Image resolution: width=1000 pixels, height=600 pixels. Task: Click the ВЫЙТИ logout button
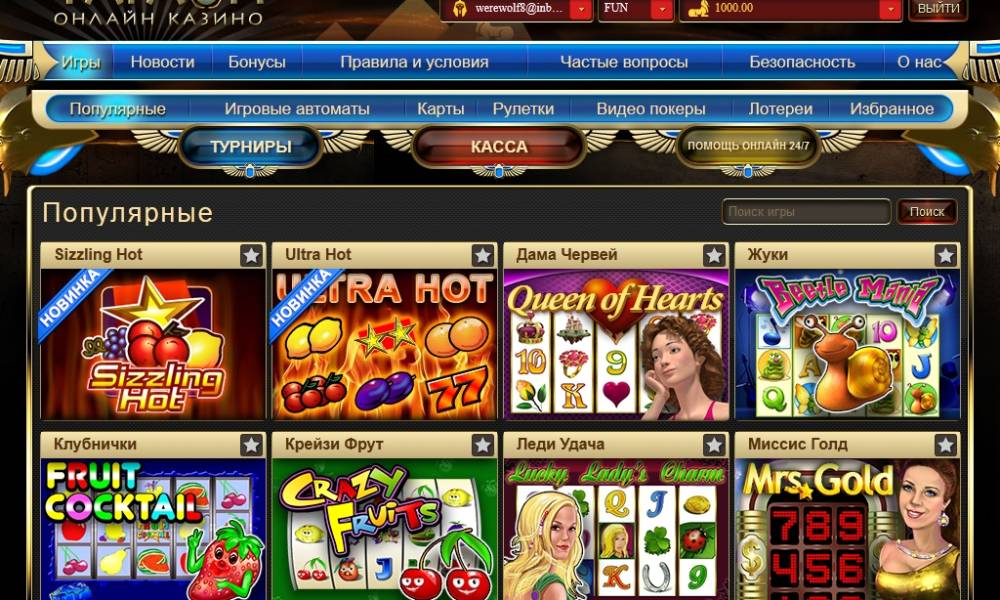click(938, 9)
